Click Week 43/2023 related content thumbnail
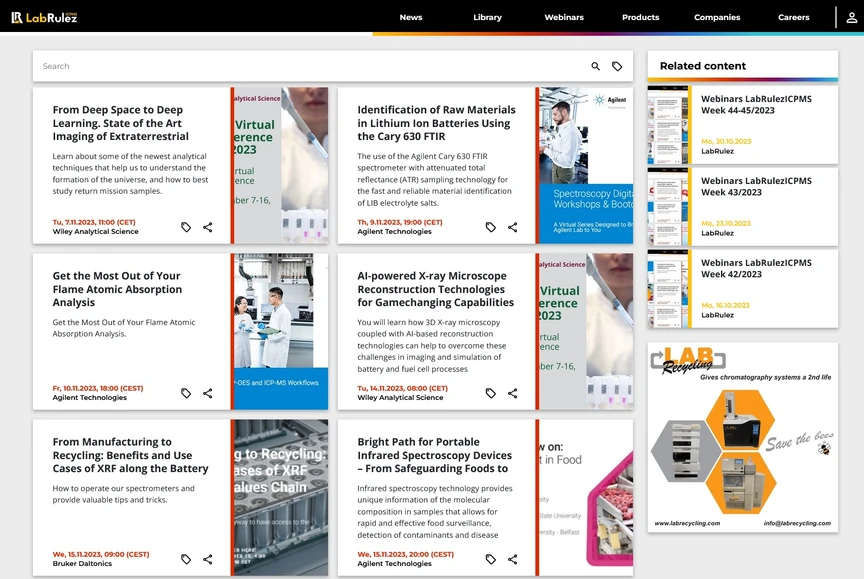Viewport: 864px width, 579px height. (668, 207)
